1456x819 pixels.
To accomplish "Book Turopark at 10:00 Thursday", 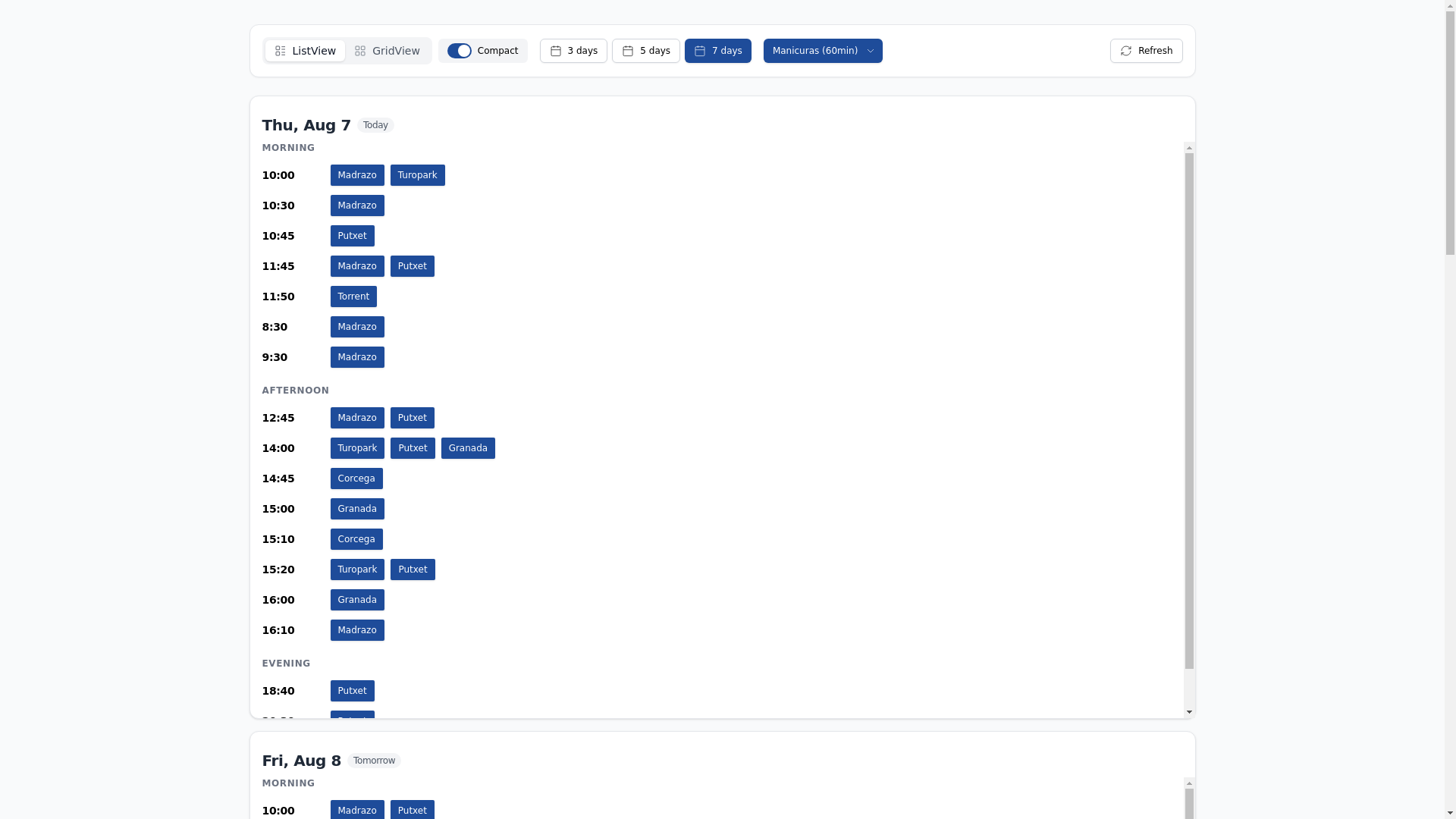I will [x=418, y=175].
